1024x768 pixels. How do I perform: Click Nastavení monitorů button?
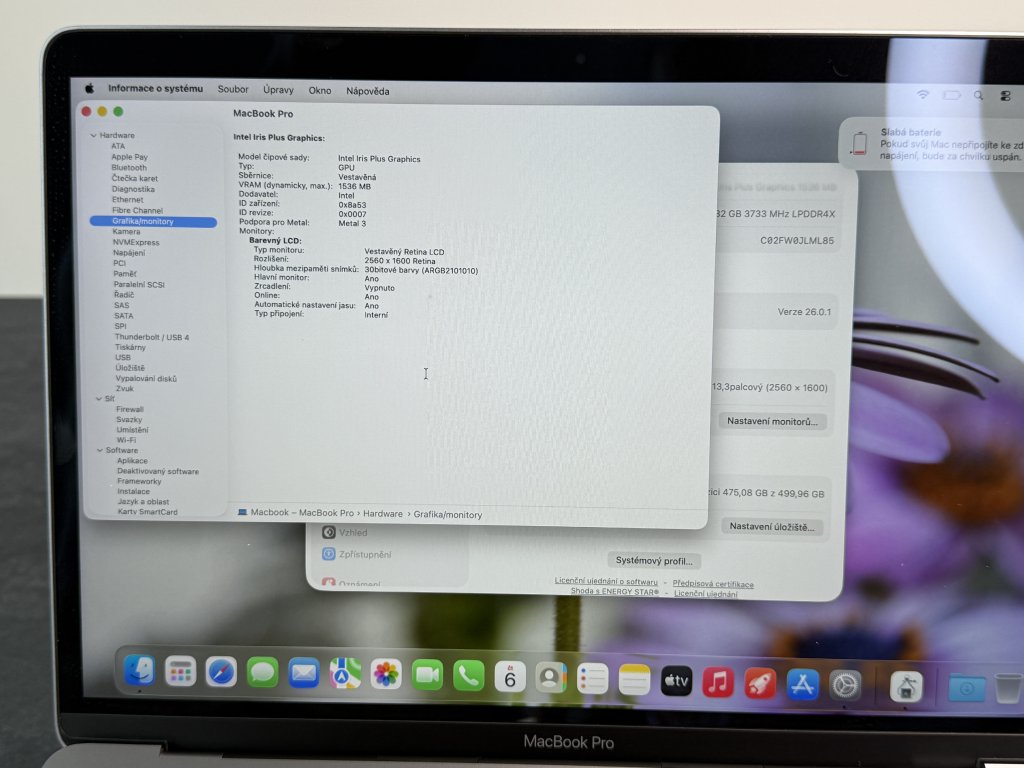tap(772, 421)
